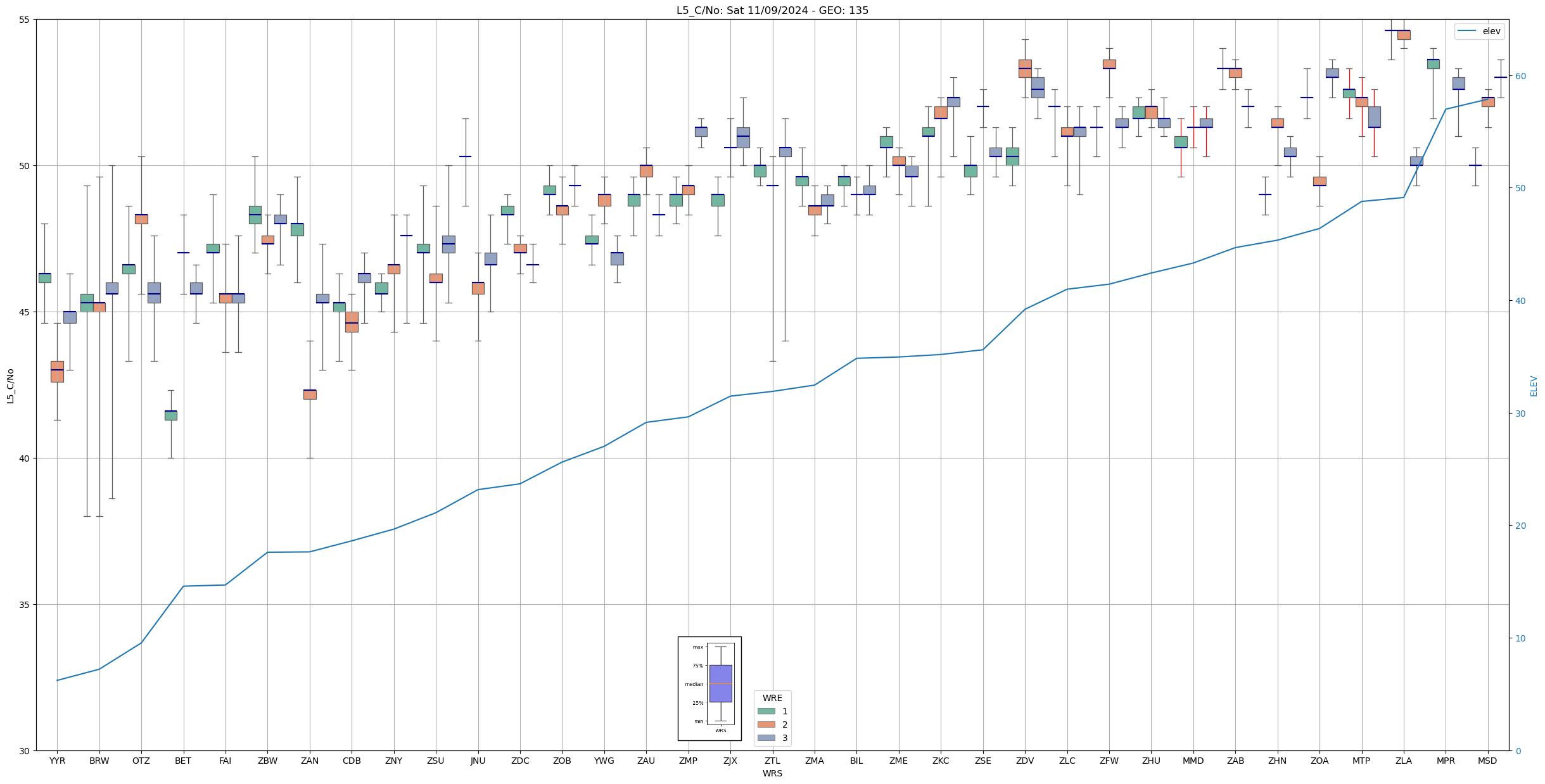The height and width of the screenshot is (784, 1545).
Task: Click the MMD x-axis tick label
Action: coord(1193,761)
